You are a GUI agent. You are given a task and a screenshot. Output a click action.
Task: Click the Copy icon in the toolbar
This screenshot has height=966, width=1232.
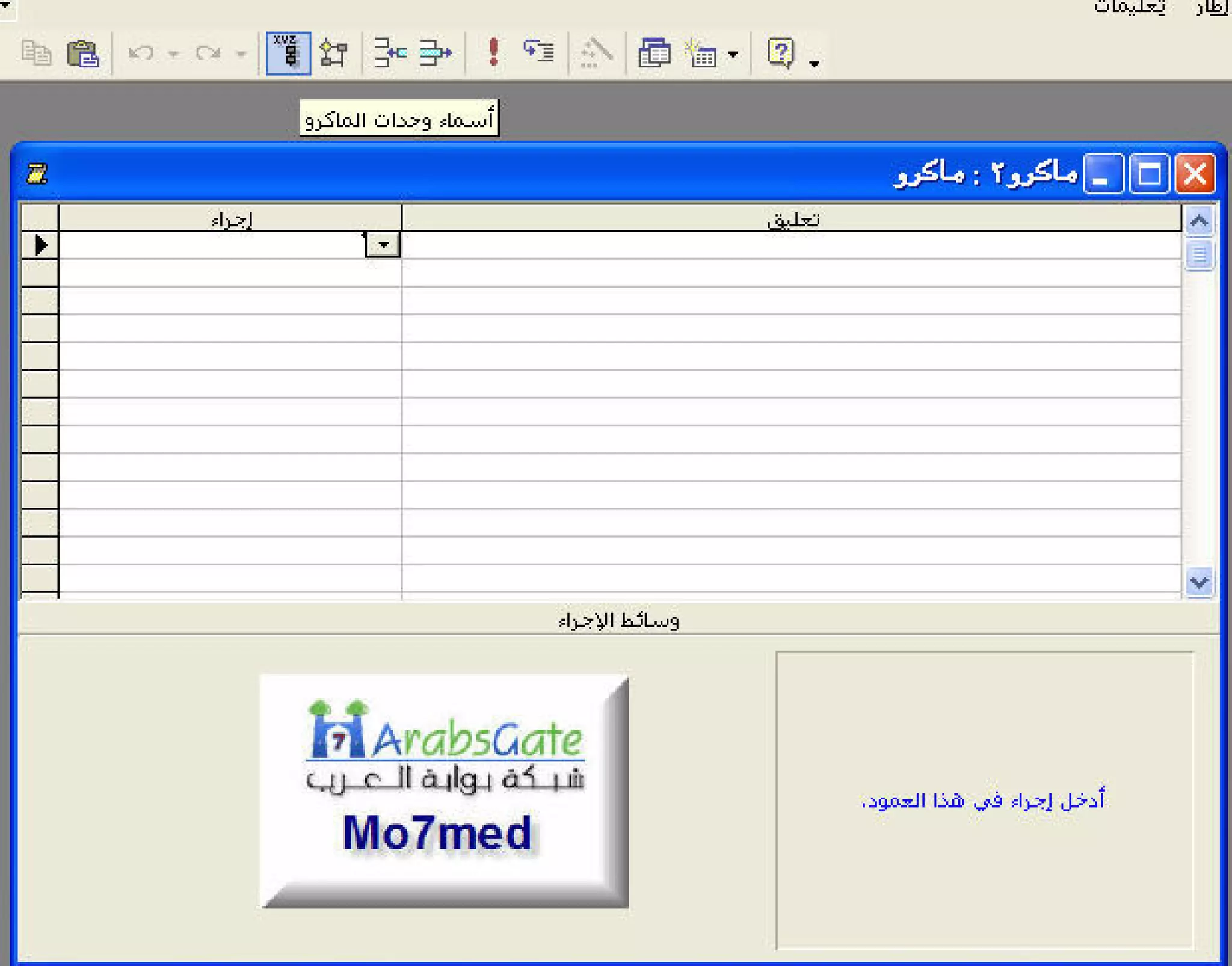pyautogui.click(x=36, y=53)
